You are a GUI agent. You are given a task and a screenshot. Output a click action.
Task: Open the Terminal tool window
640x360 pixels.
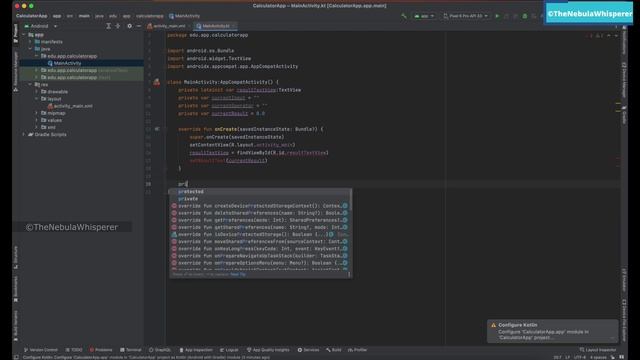tap(131, 350)
